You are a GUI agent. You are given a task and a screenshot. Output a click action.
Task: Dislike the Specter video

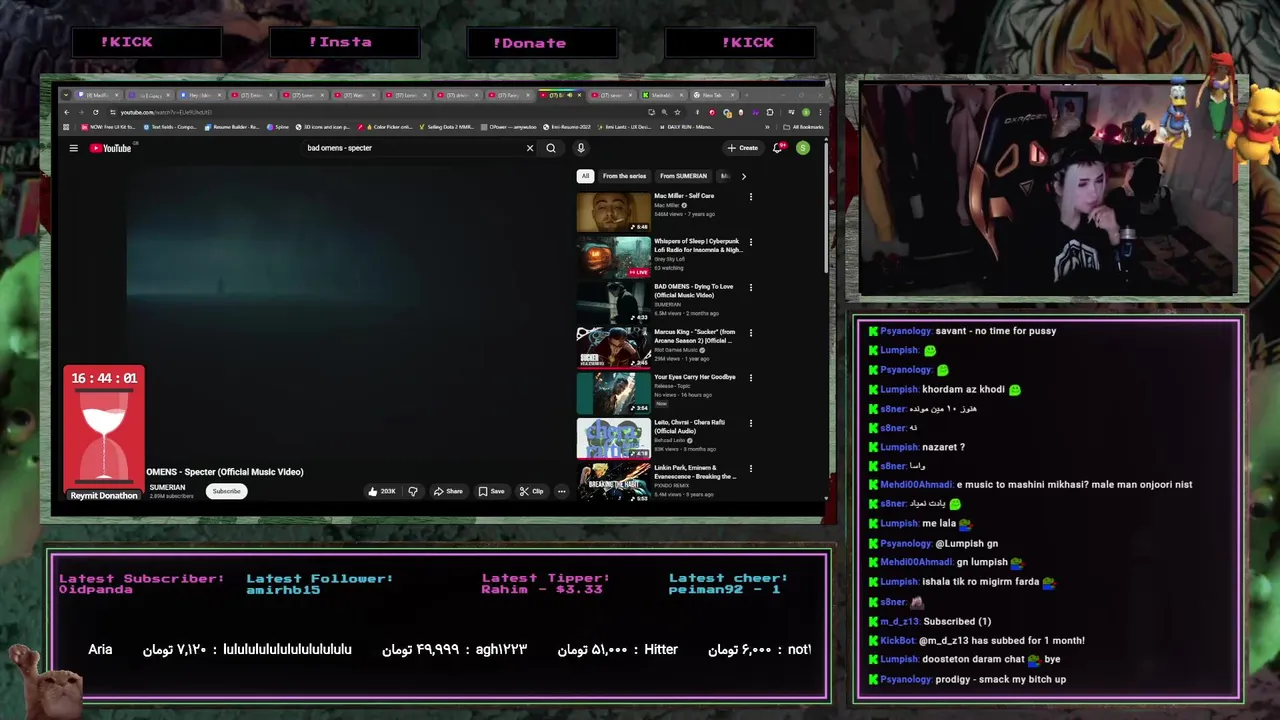[412, 491]
